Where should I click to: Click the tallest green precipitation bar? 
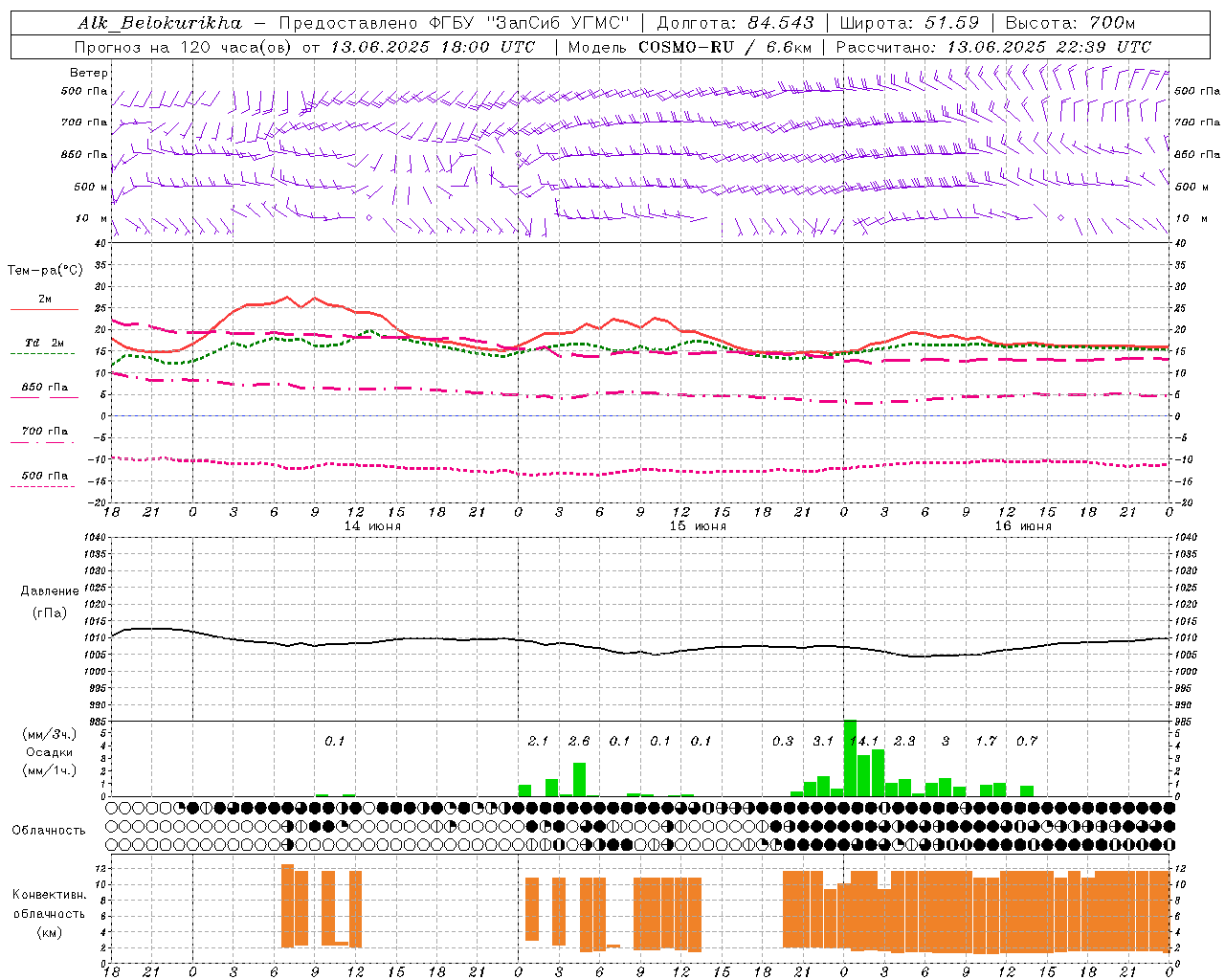coord(850,758)
